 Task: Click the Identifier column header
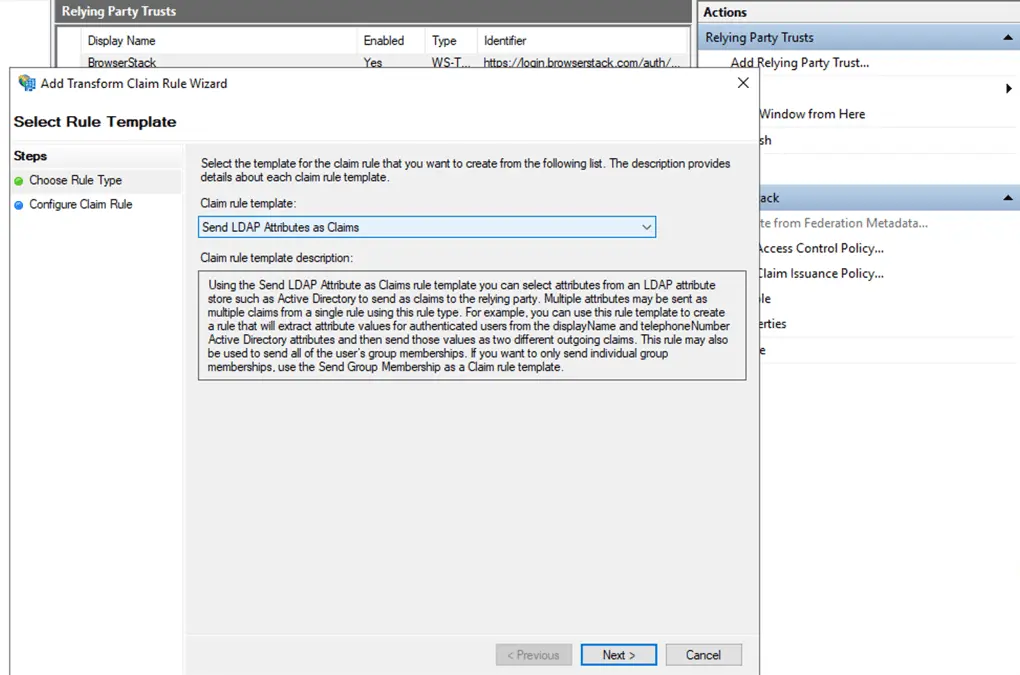505,41
